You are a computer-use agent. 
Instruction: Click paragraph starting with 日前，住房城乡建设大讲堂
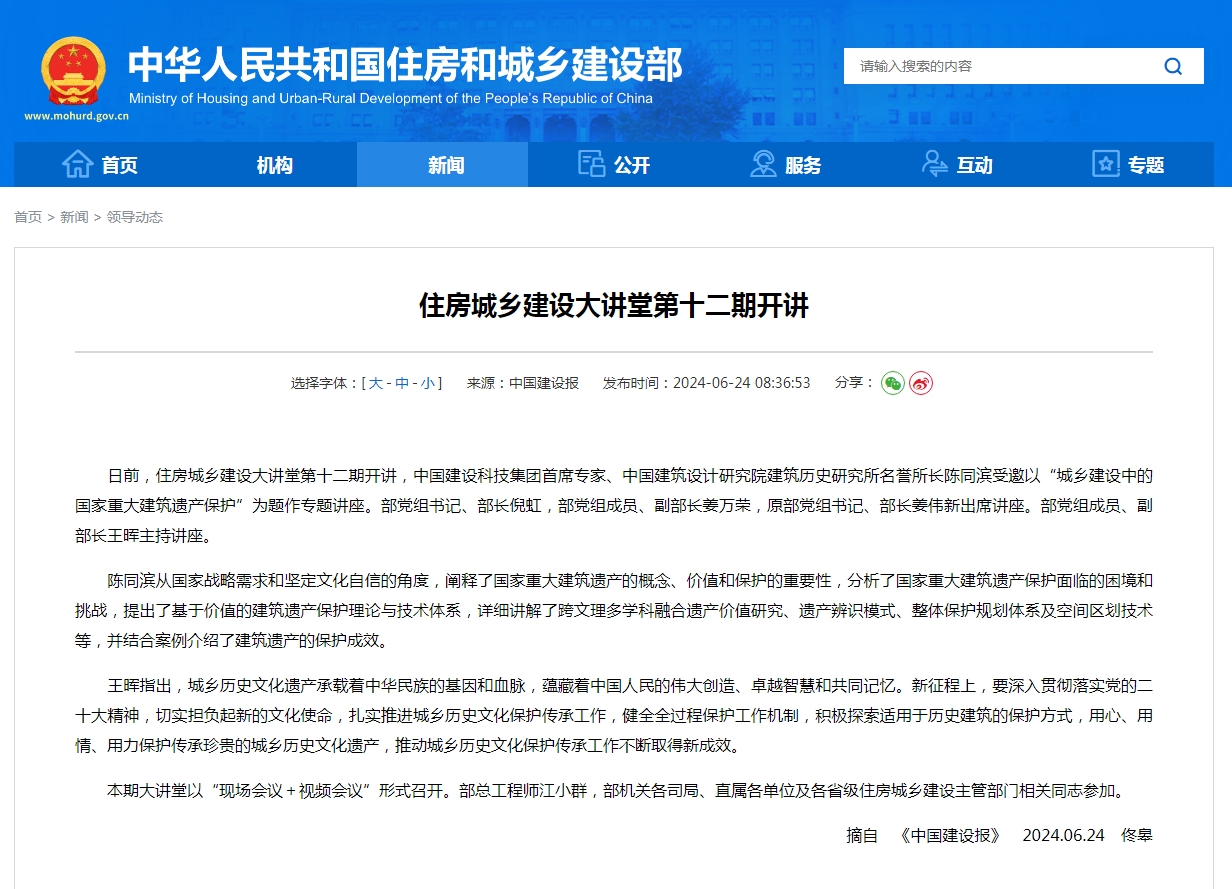click(614, 505)
